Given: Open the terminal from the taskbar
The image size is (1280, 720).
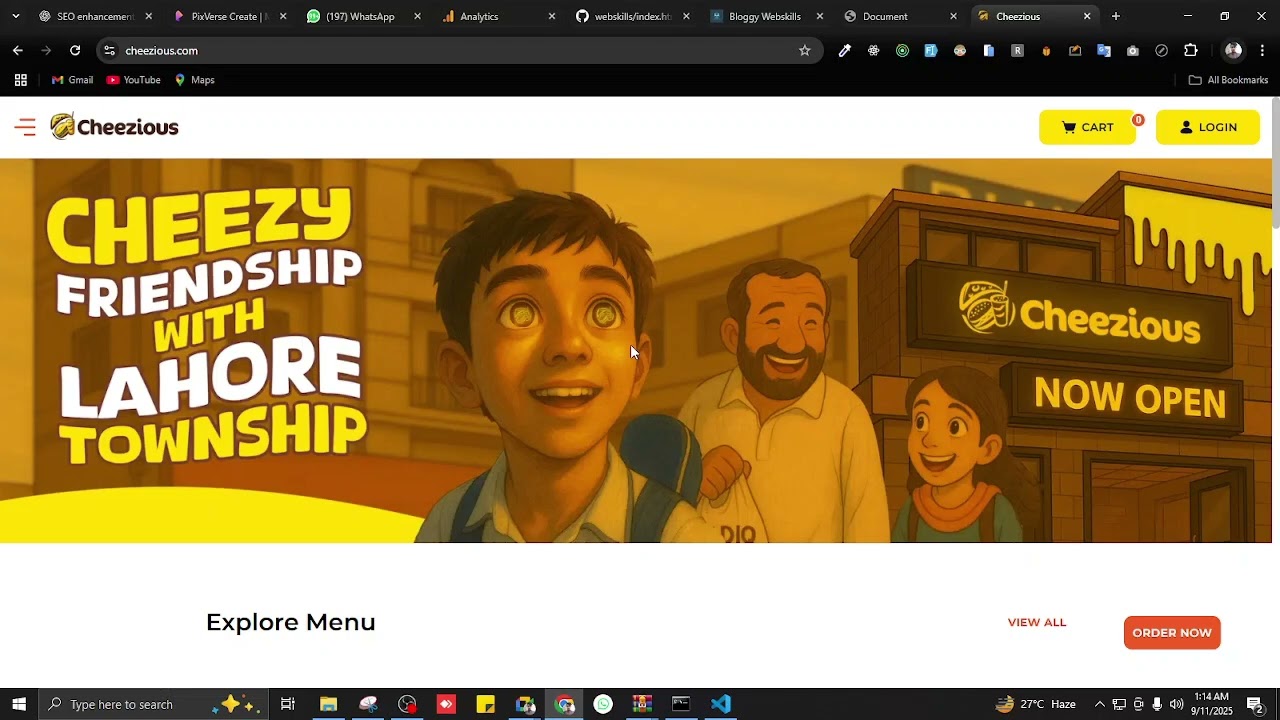Looking at the screenshot, I should [x=681, y=704].
